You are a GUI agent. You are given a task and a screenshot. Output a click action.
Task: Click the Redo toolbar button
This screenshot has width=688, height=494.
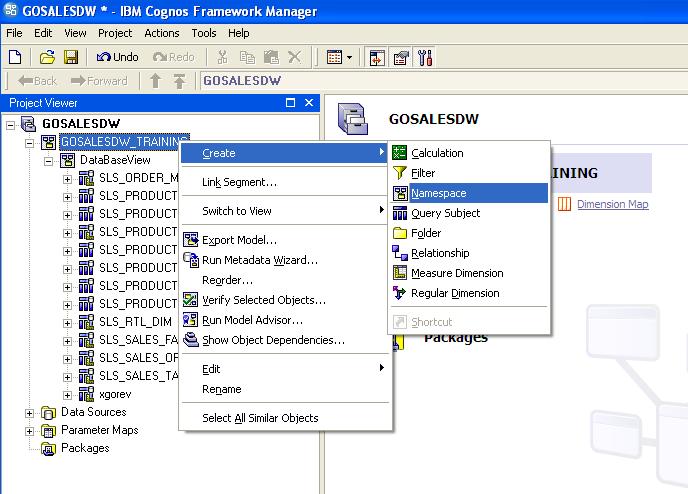pyautogui.click(x=174, y=57)
